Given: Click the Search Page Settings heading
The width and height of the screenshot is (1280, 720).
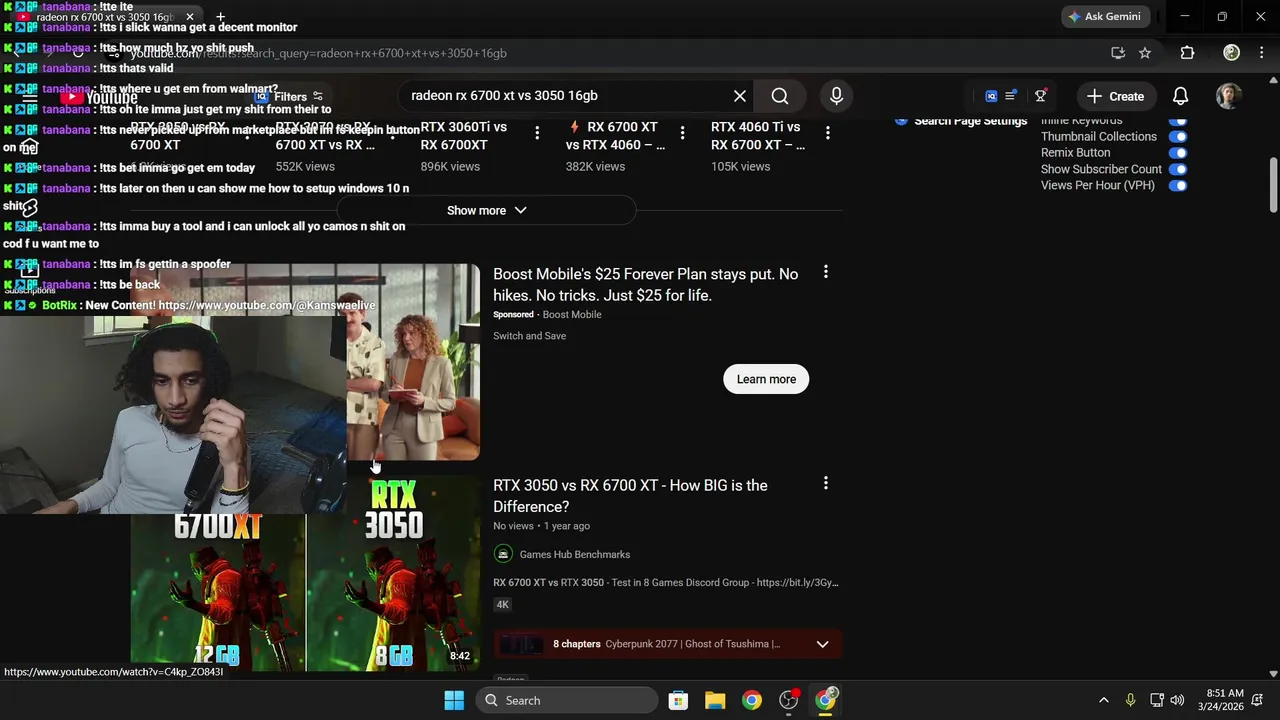Looking at the screenshot, I should pyautogui.click(x=970, y=121).
